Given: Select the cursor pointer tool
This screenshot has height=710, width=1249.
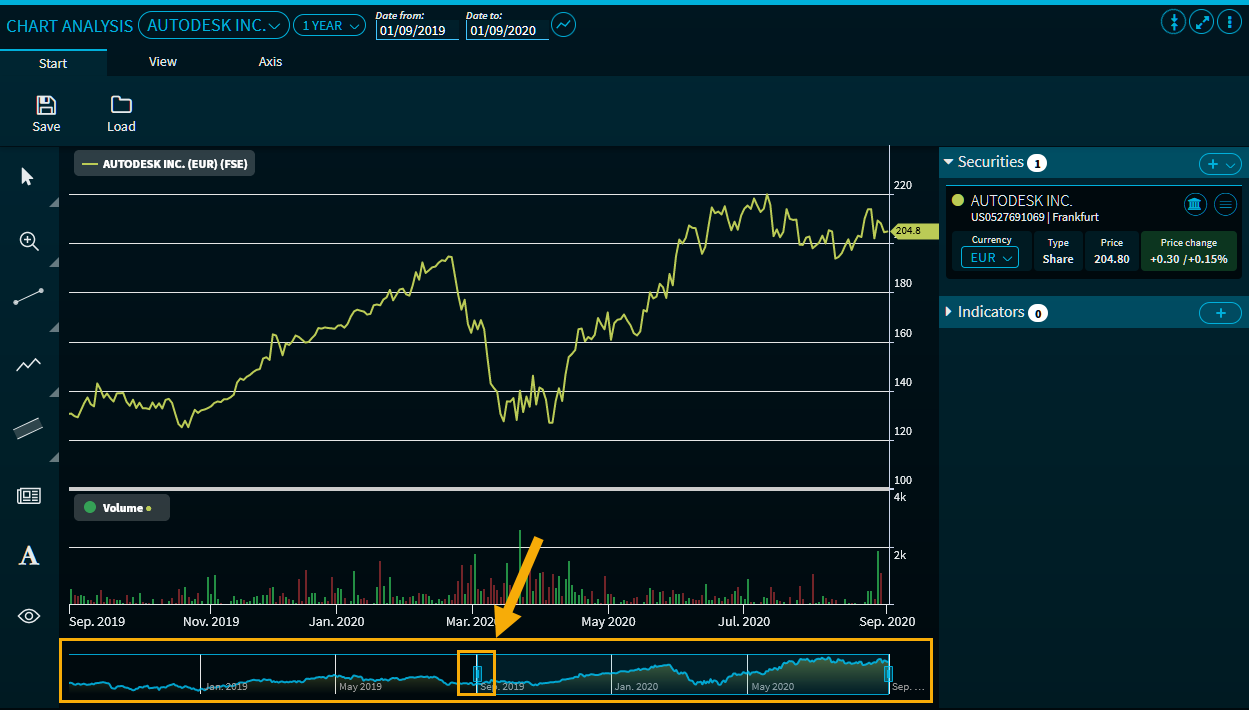Looking at the screenshot, I should (27, 177).
